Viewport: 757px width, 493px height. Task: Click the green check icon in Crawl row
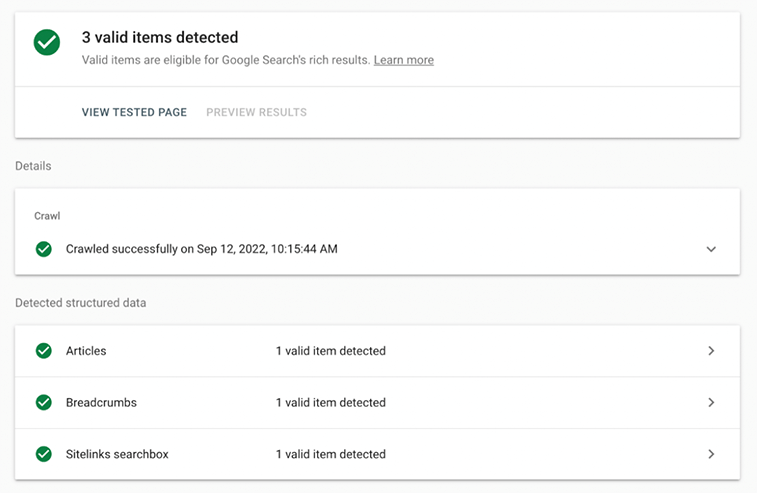click(43, 249)
